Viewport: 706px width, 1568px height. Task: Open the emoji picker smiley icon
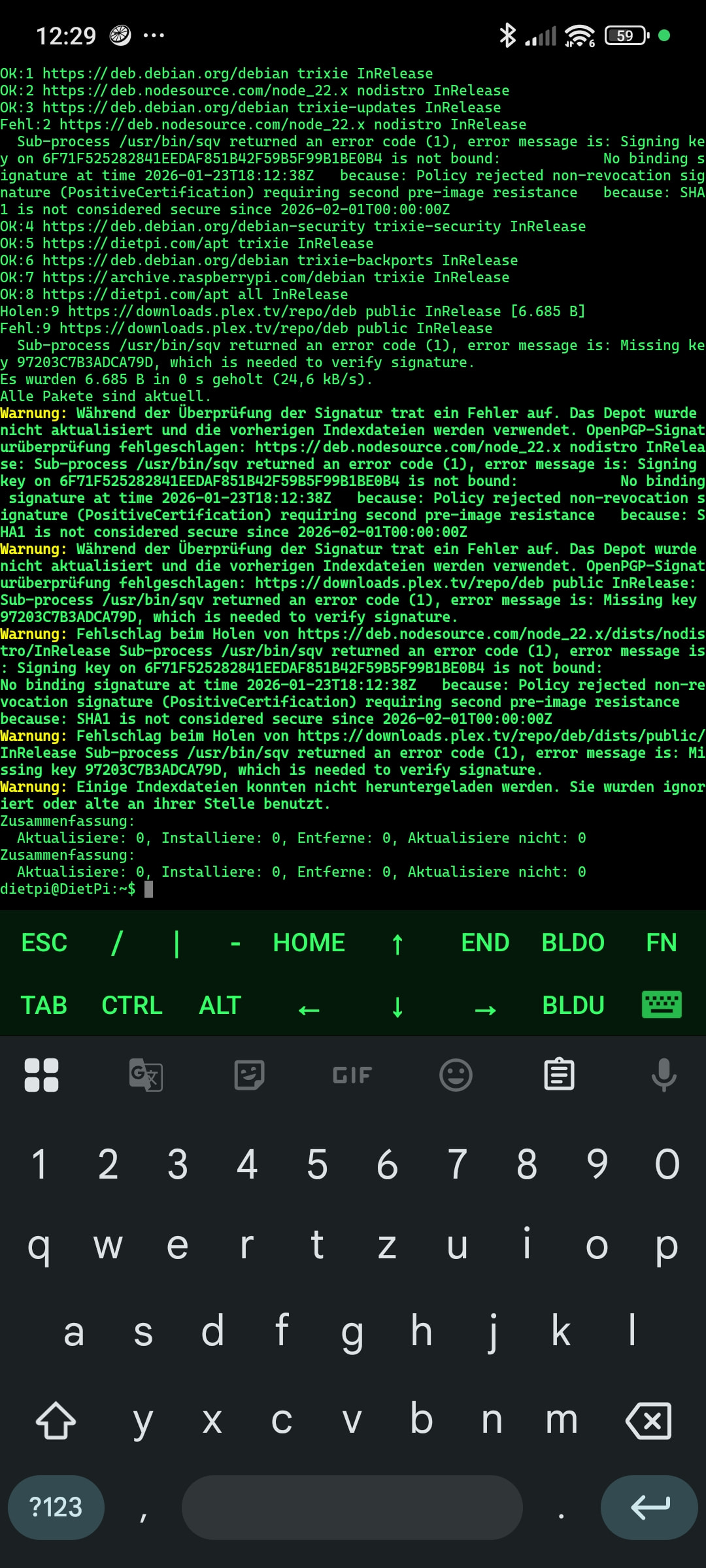pos(456,1075)
